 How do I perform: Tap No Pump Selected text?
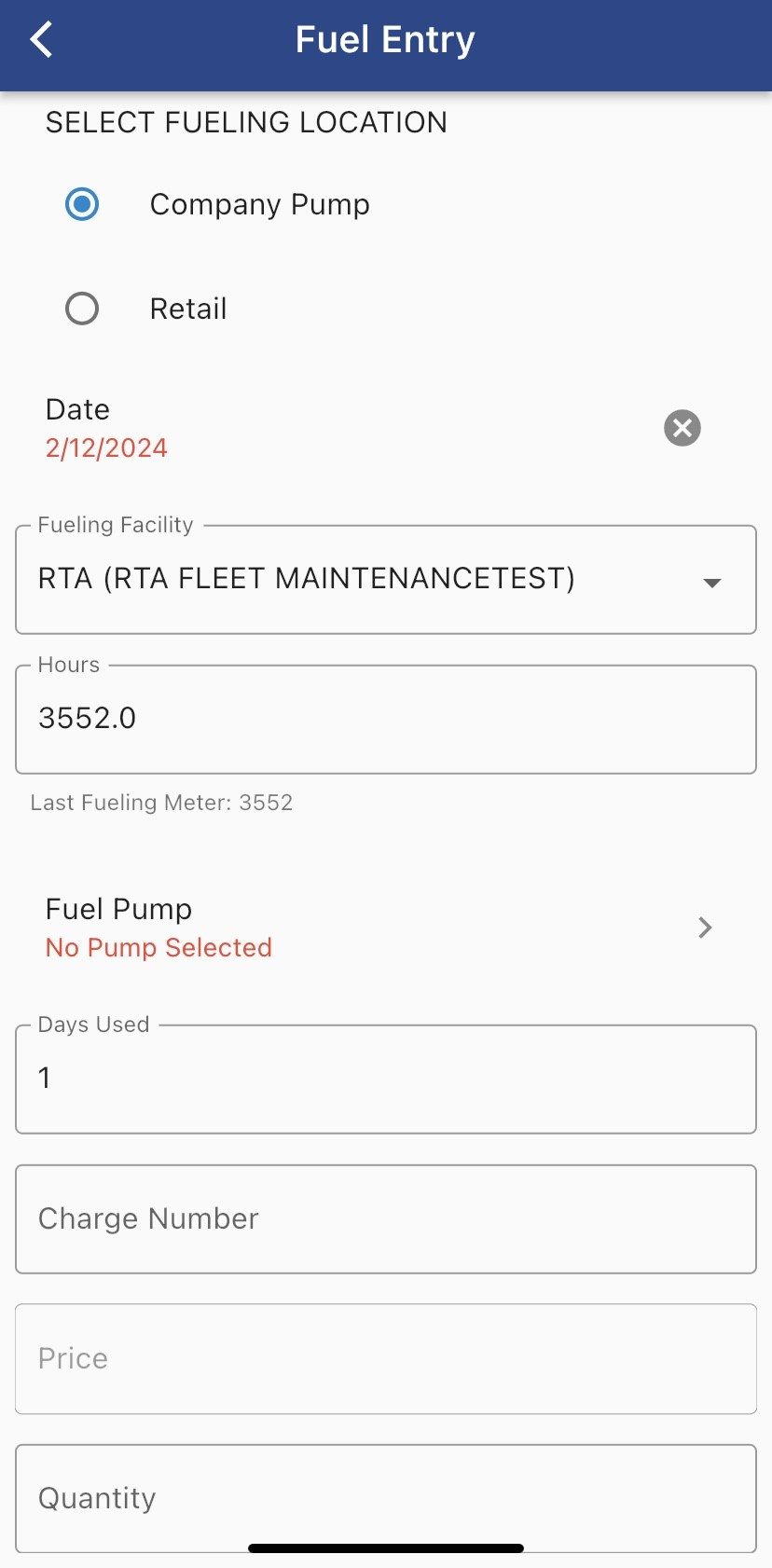(x=159, y=948)
